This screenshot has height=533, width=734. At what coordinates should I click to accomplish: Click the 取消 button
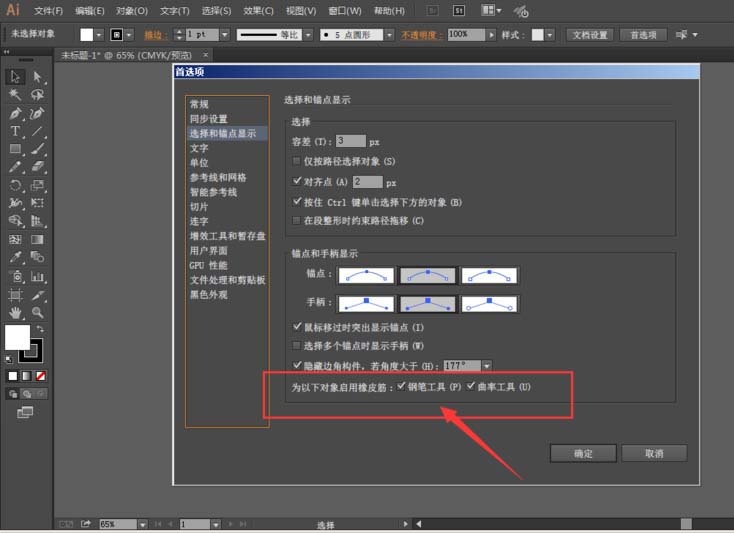click(x=654, y=453)
